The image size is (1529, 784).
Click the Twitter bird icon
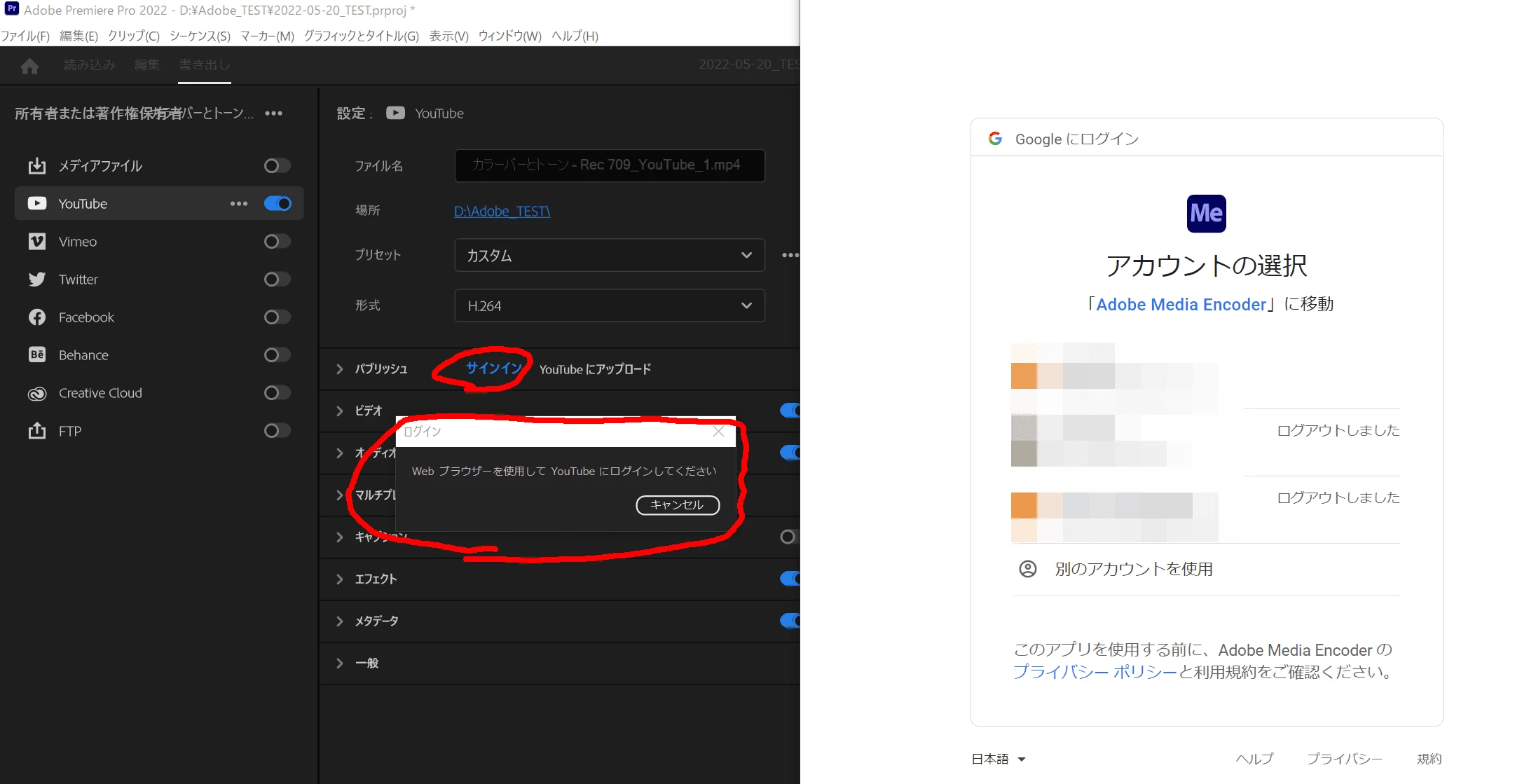pyautogui.click(x=37, y=280)
